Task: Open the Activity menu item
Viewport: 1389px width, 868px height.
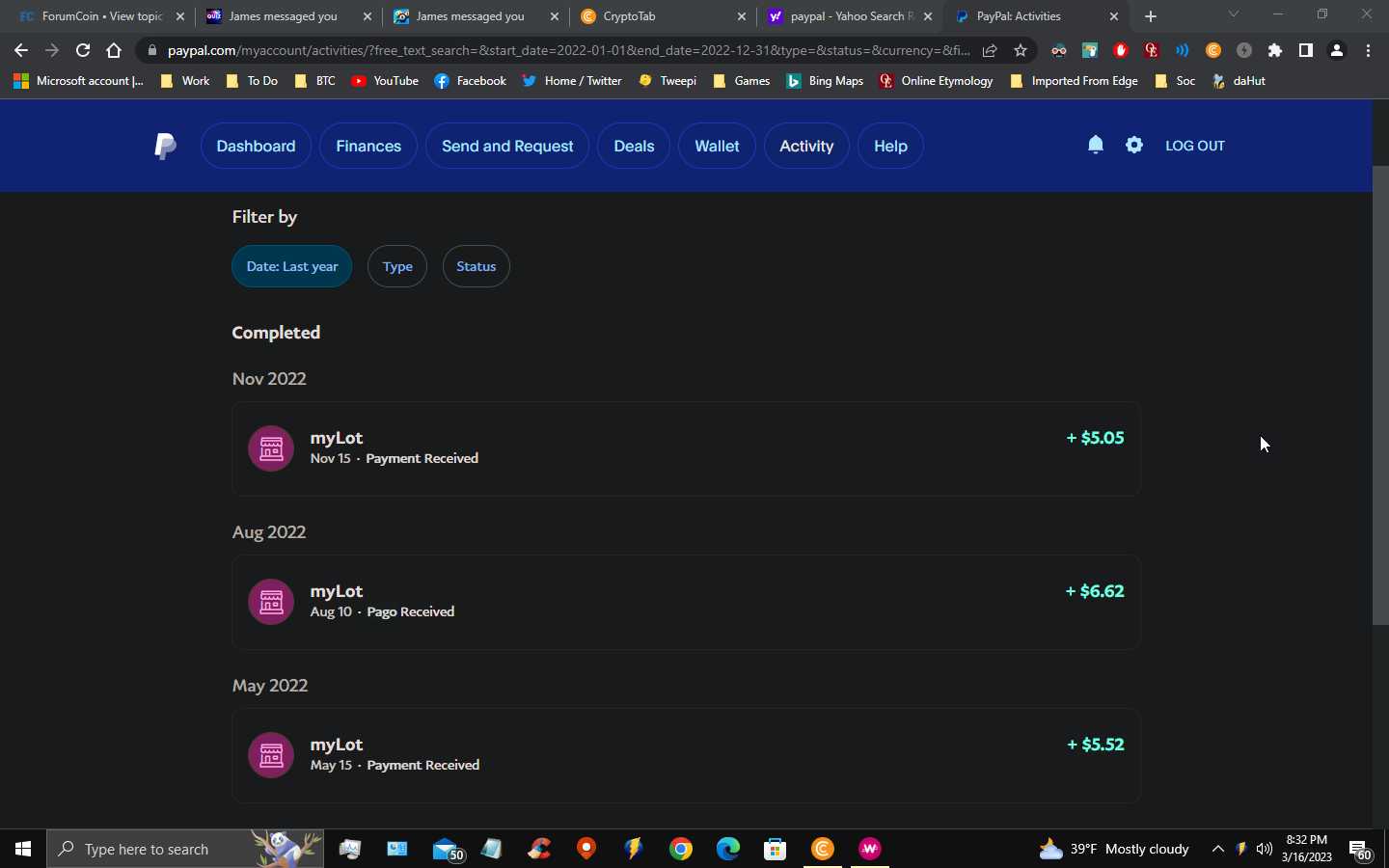Action: [806, 146]
